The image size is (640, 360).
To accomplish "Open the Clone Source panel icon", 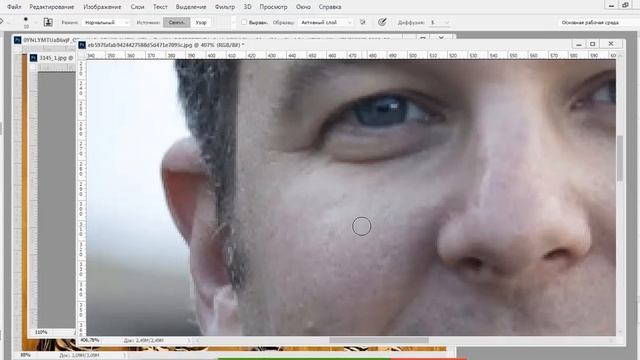I will 48,22.
